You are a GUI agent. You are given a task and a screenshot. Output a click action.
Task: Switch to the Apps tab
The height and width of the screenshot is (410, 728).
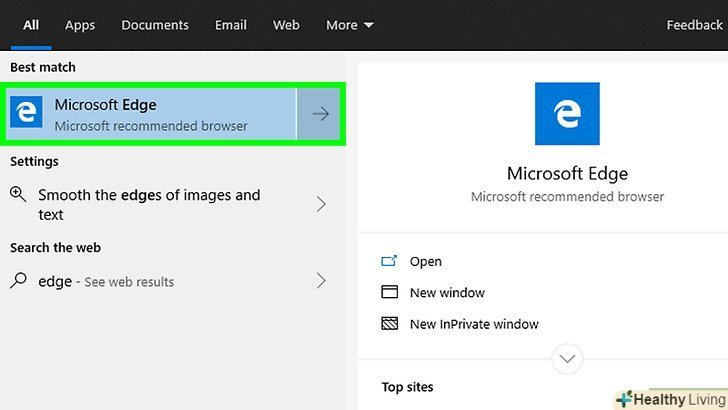coord(80,25)
